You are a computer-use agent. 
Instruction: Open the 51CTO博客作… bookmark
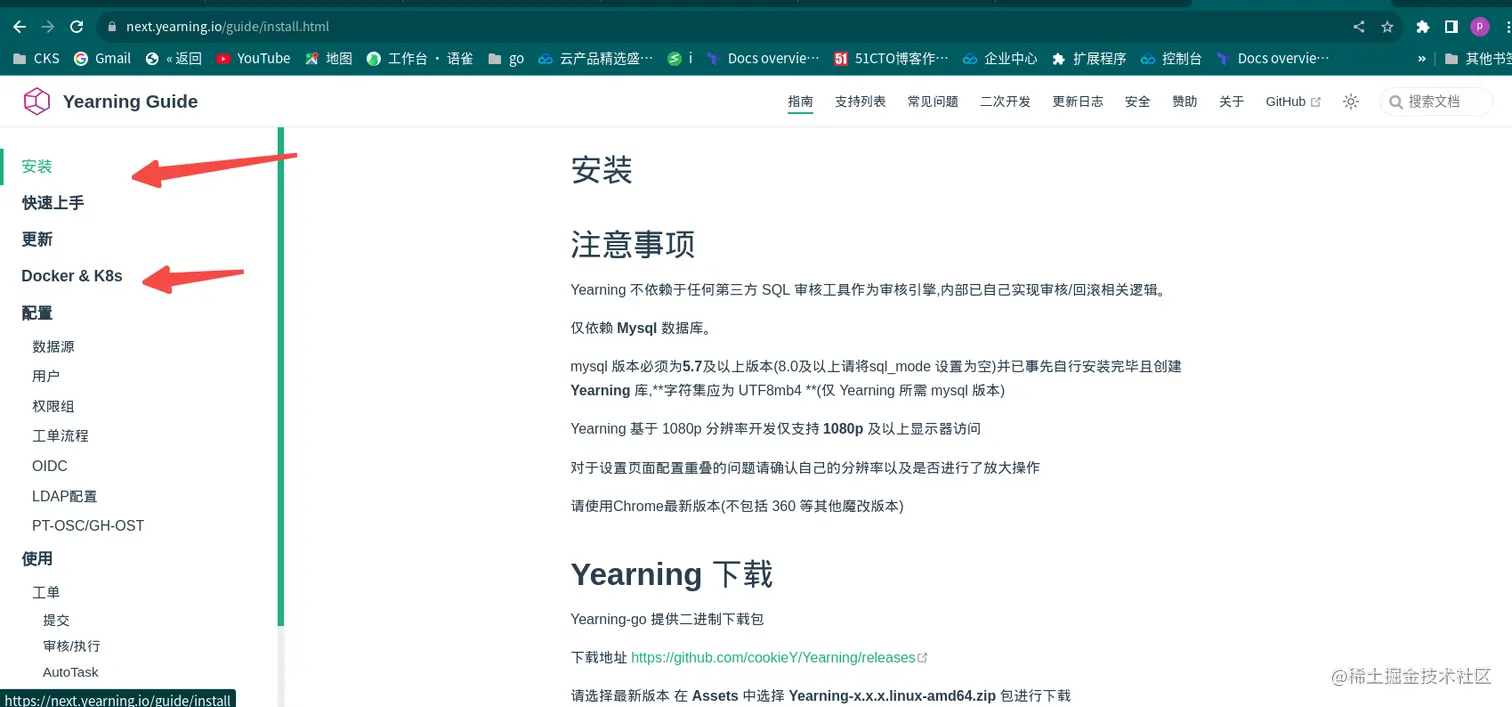(891, 59)
